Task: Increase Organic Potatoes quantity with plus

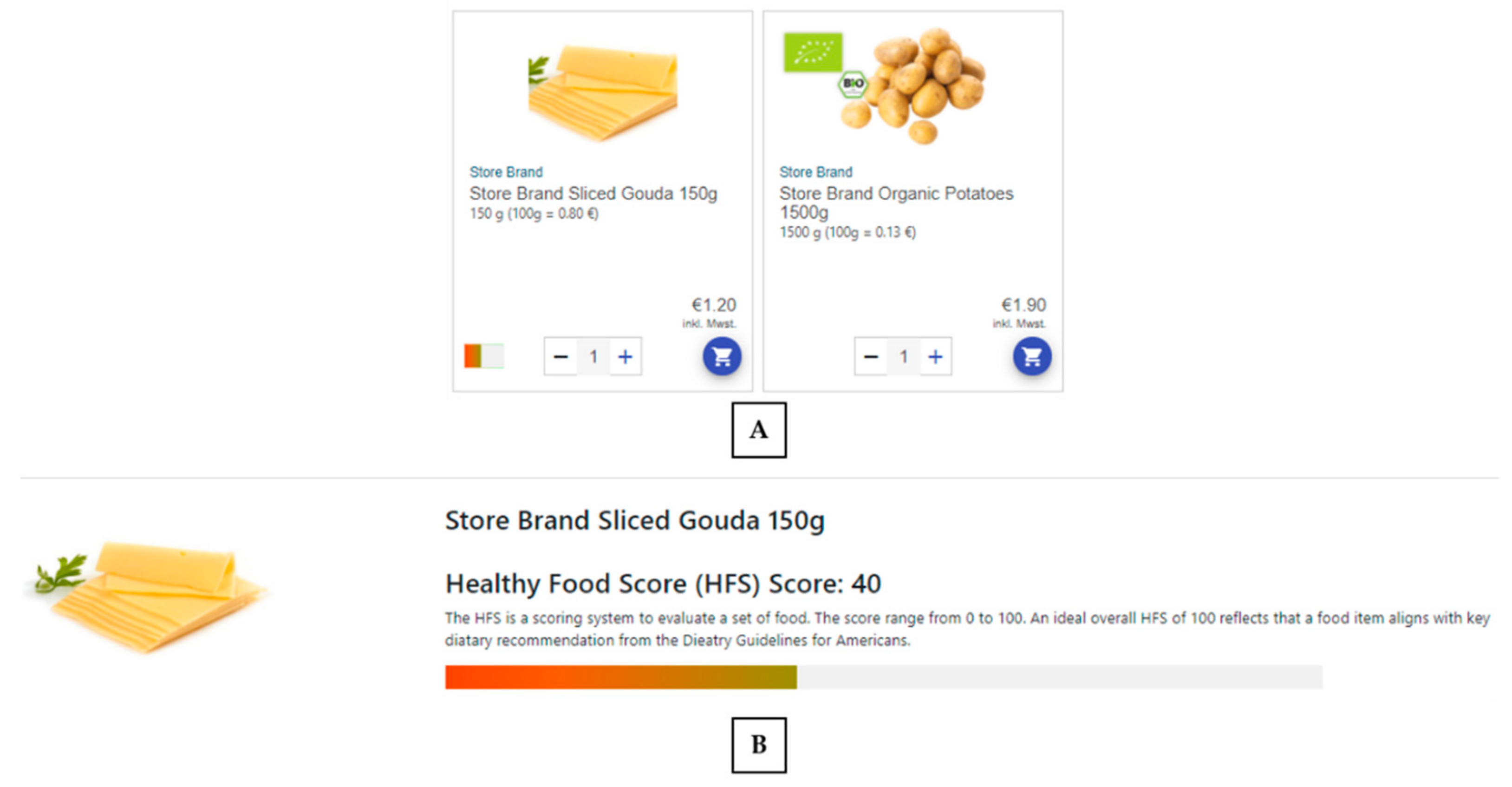Action: pos(935,356)
